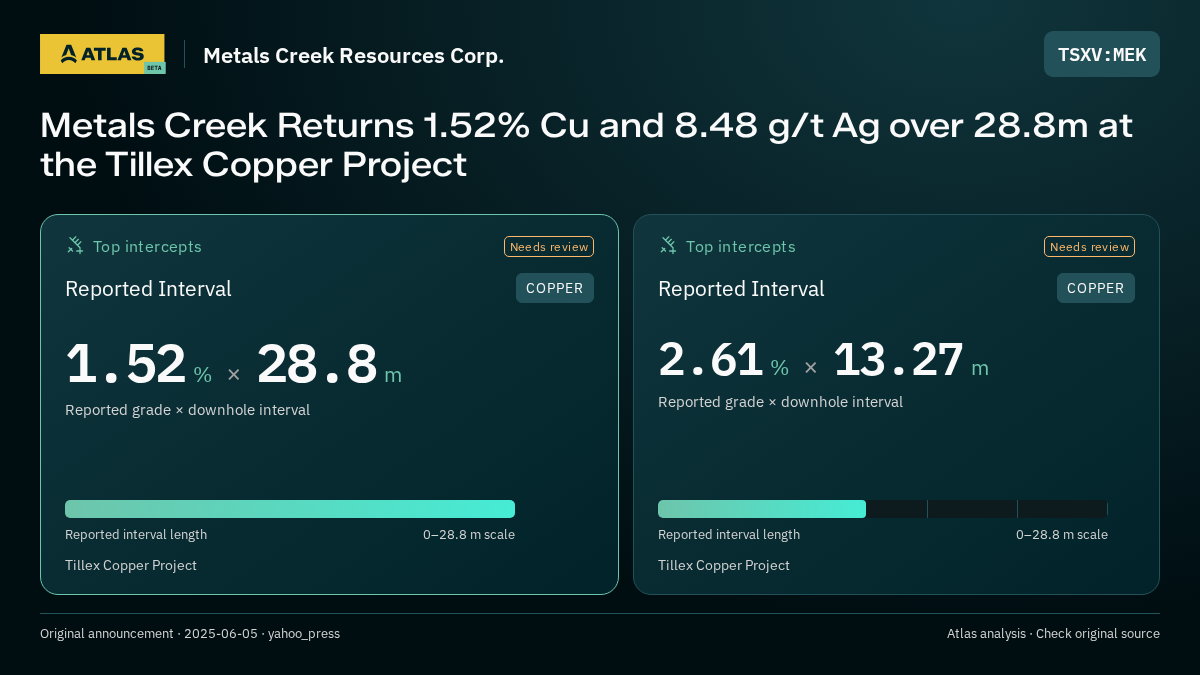The image size is (1200, 675).
Task: Click the COPPER tag on the 13.27 m card
Action: pos(1096,288)
